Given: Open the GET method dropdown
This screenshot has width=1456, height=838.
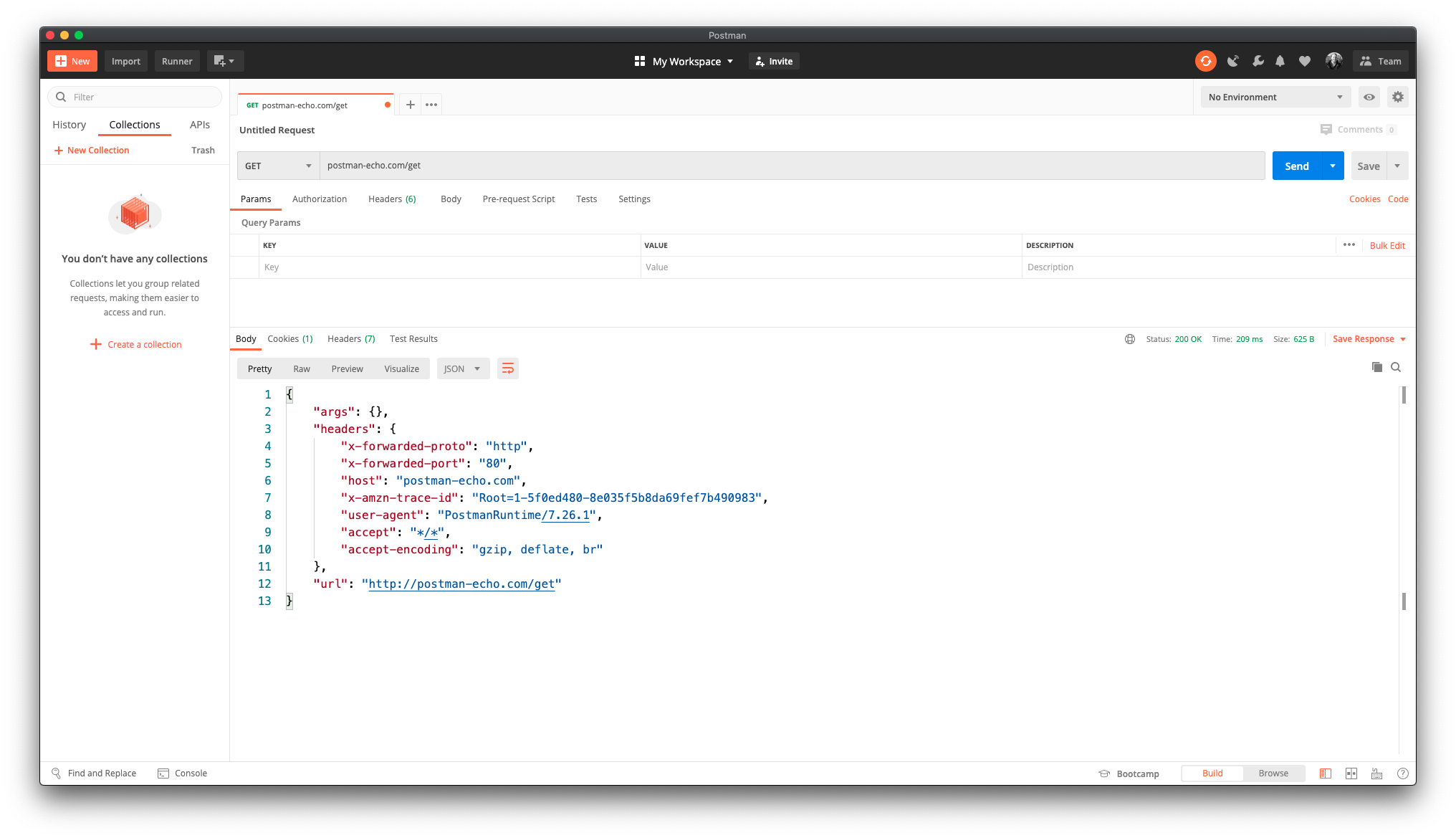Looking at the screenshot, I should 278,166.
